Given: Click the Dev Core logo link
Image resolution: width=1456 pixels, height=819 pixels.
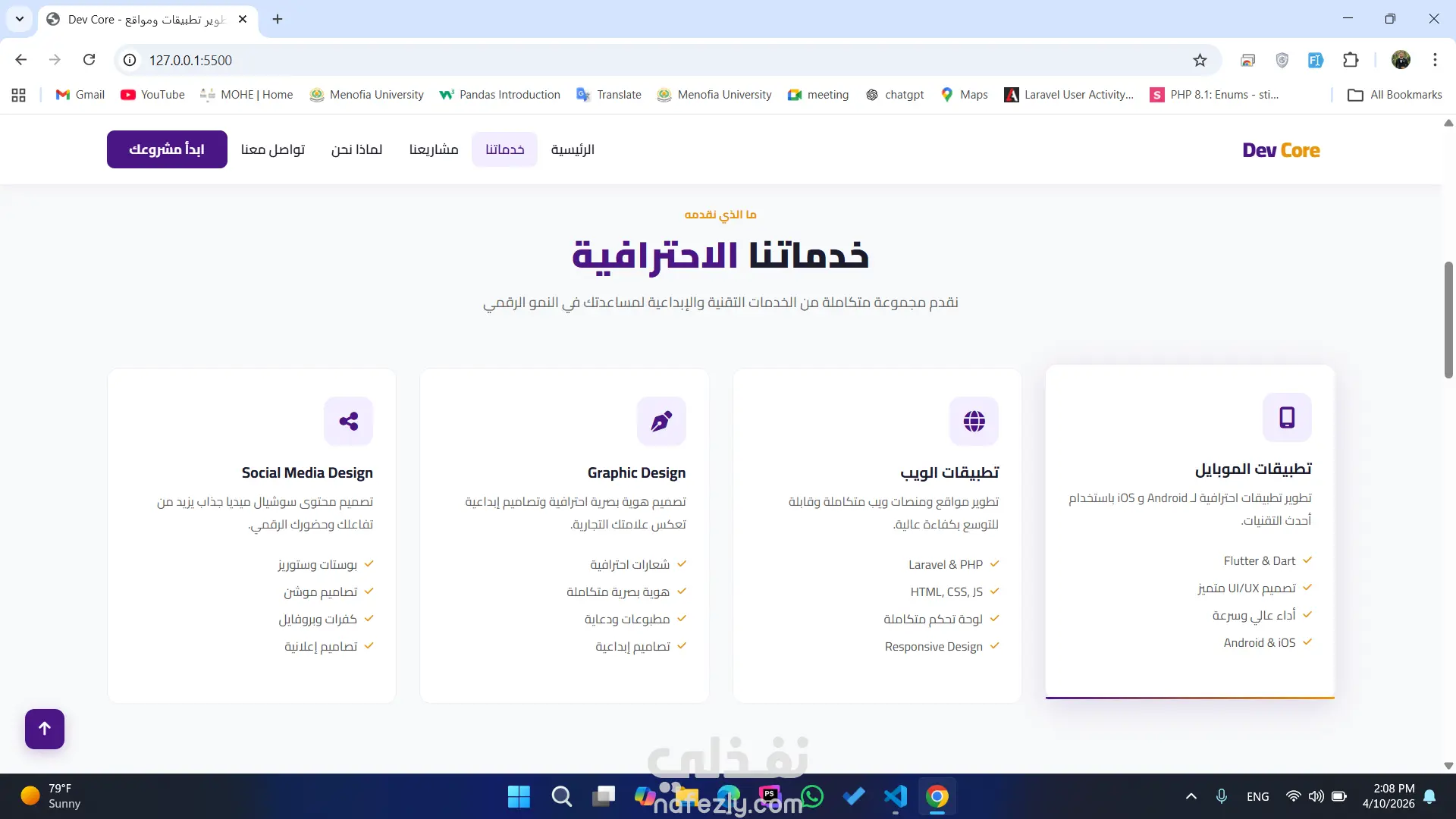Looking at the screenshot, I should 1281,150.
